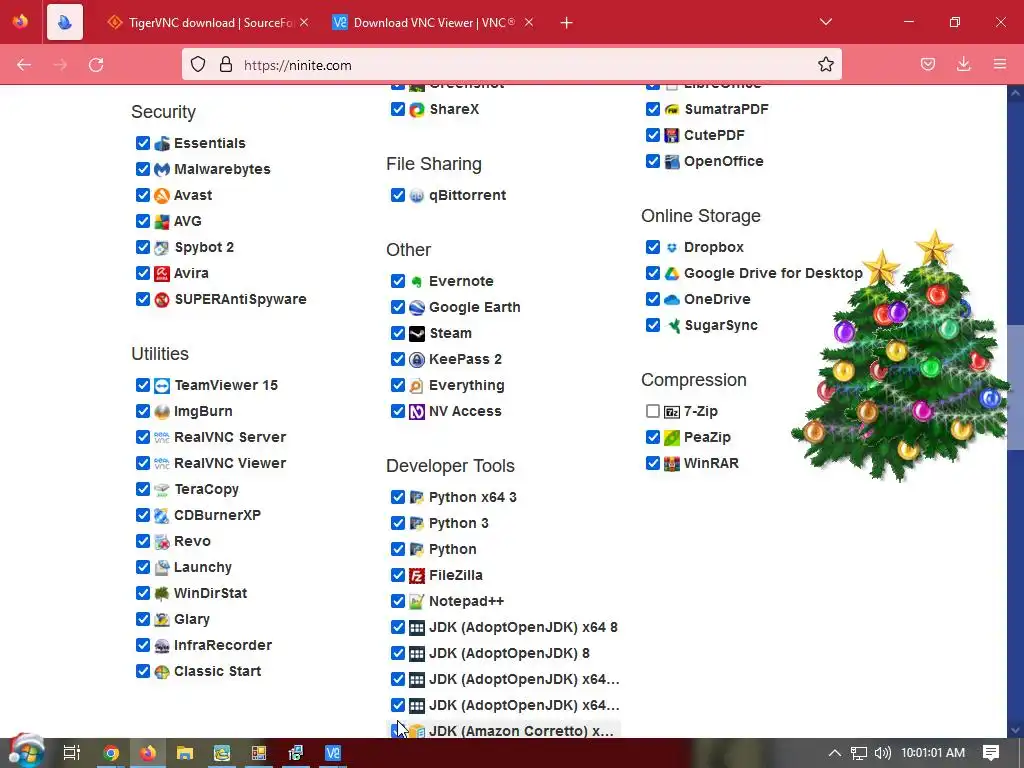1024x768 pixels.
Task: Click the Evernote elephant icon
Action: 417,281
